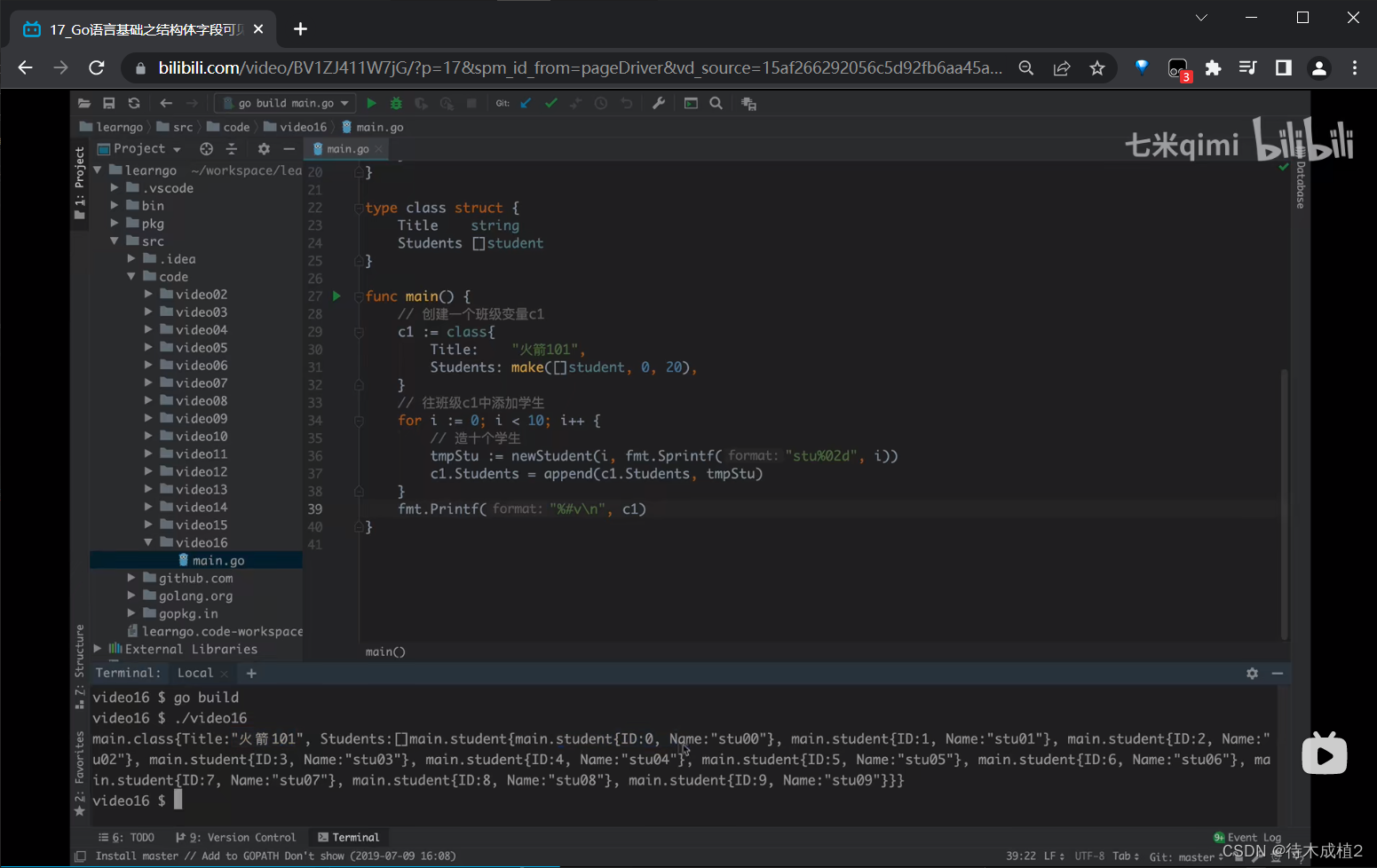Open the 1: Project side tab
1377x868 pixels.
(80, 182)
